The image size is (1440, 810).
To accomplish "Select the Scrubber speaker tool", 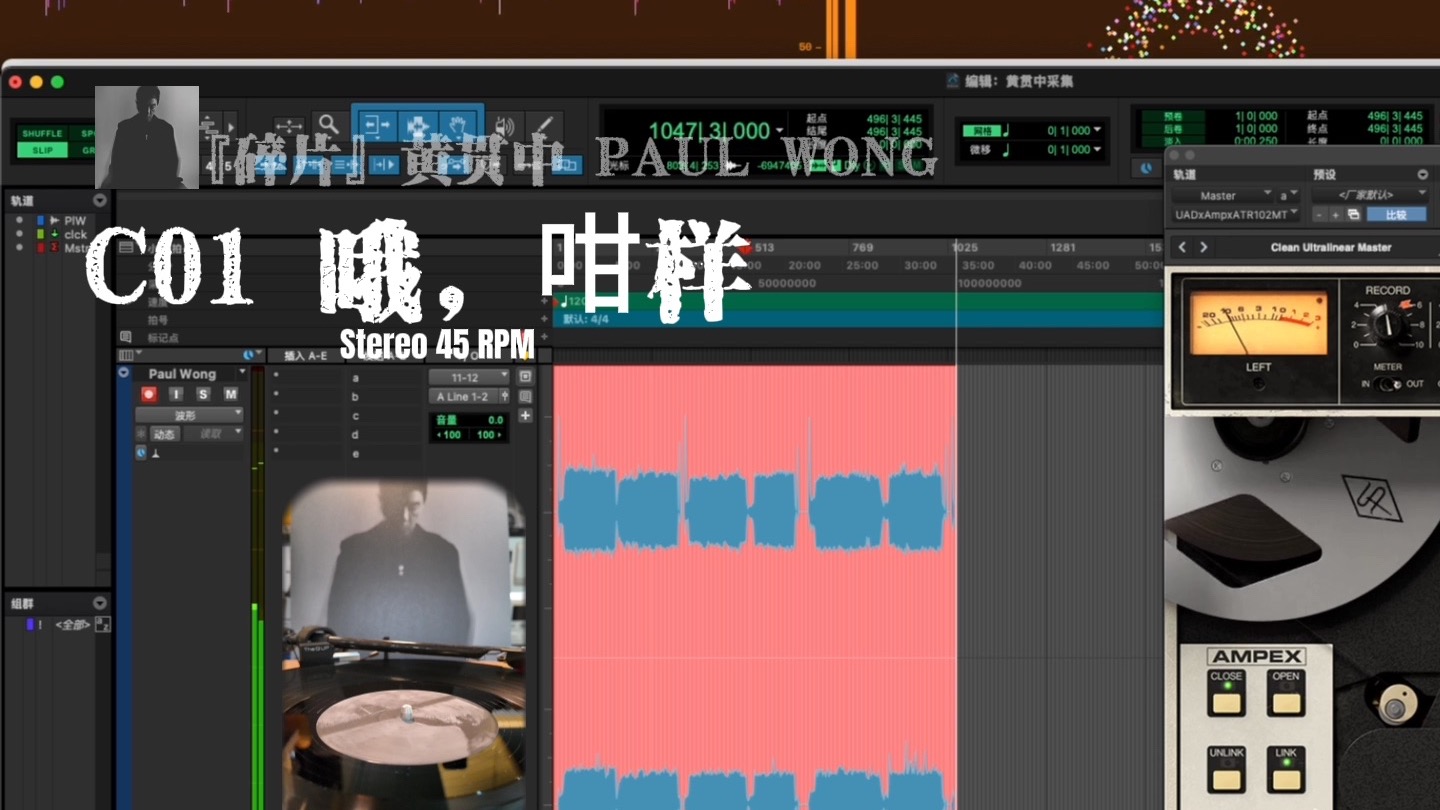I will [506, 126].
